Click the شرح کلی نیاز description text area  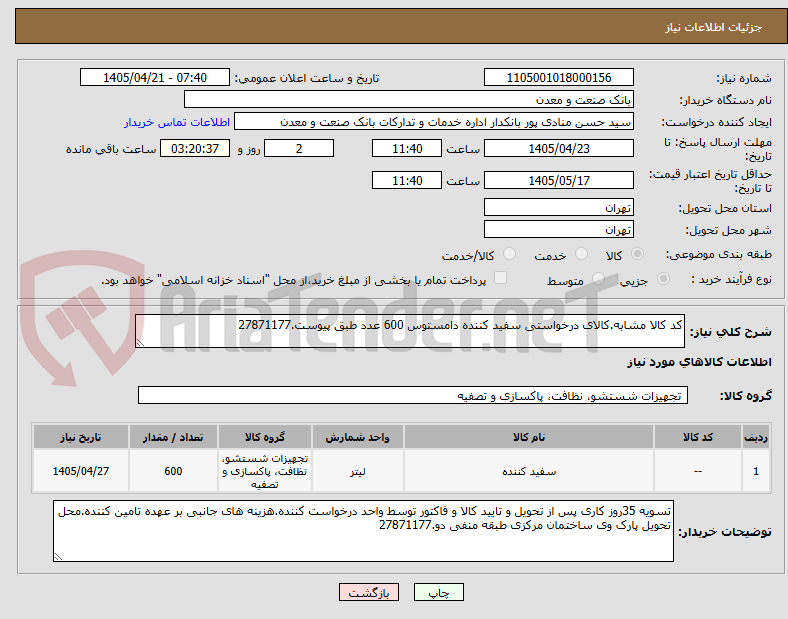pyautogui.click(x=410, y=331)
